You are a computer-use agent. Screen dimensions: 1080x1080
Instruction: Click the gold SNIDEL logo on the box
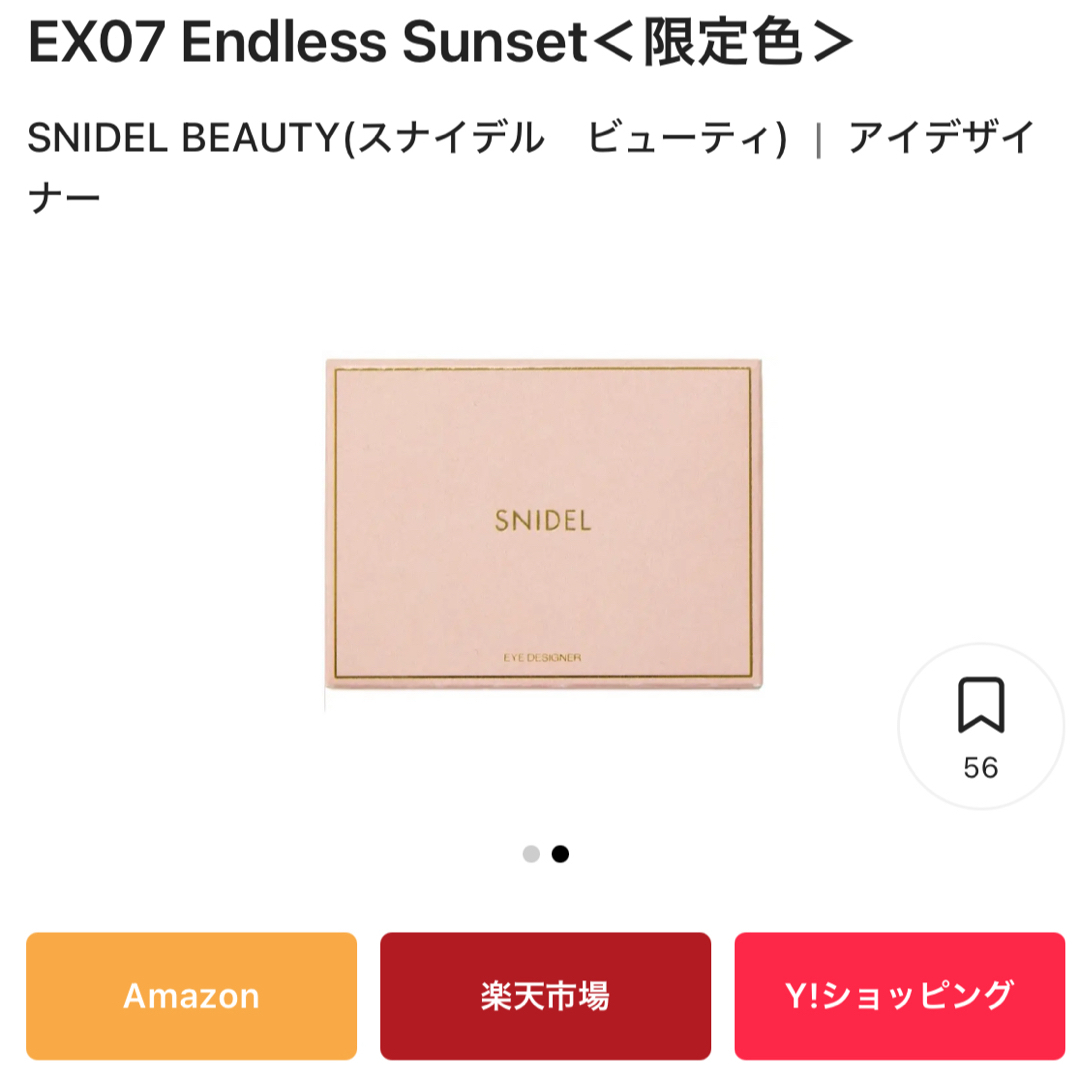543,521
